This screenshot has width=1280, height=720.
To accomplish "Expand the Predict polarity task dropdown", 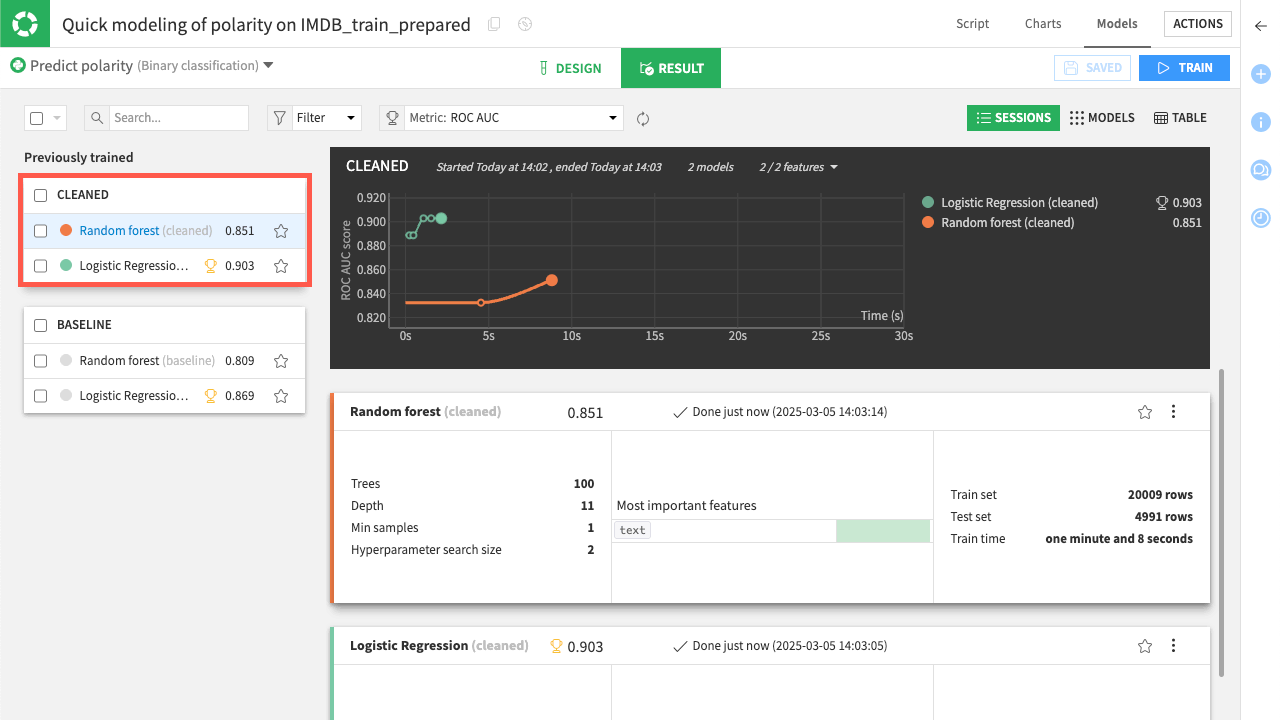I will point(268,65).
